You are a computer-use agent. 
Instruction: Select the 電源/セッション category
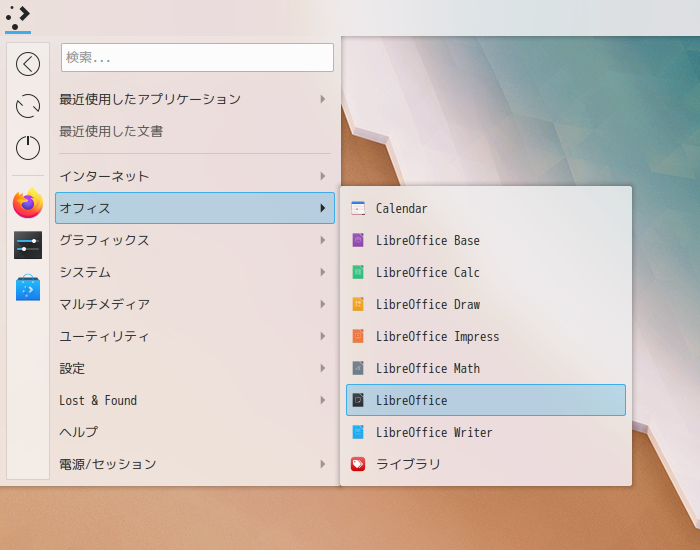(195, 464)
